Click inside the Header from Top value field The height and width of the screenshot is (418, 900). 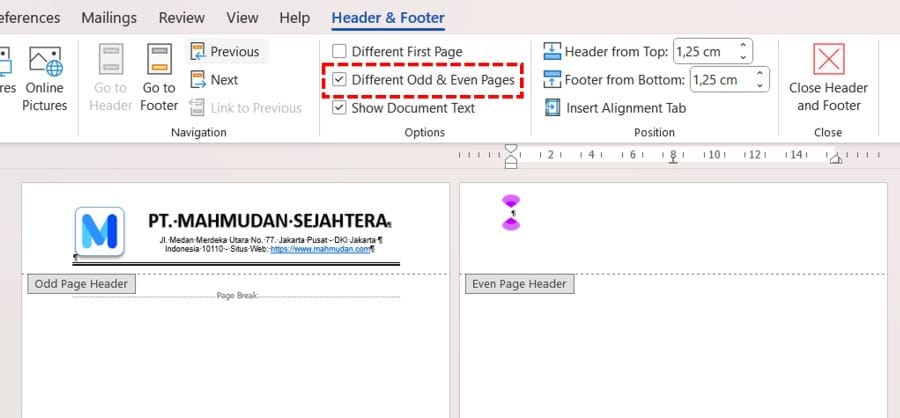[702, 51]
